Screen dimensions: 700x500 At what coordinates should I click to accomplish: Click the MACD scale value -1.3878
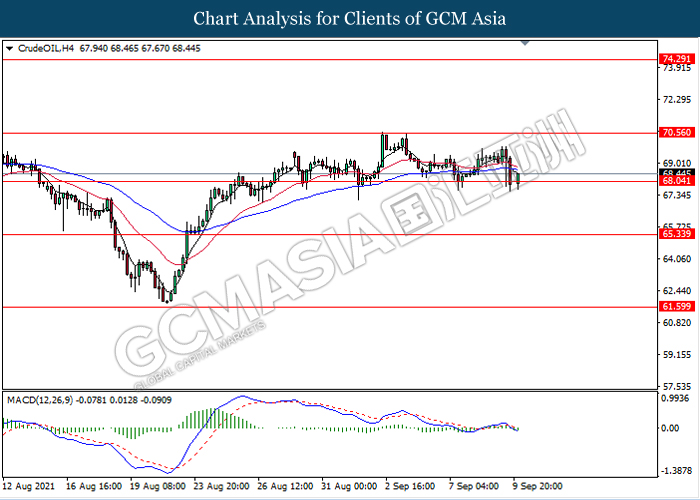pyautogui.click(x=676, y=471)
